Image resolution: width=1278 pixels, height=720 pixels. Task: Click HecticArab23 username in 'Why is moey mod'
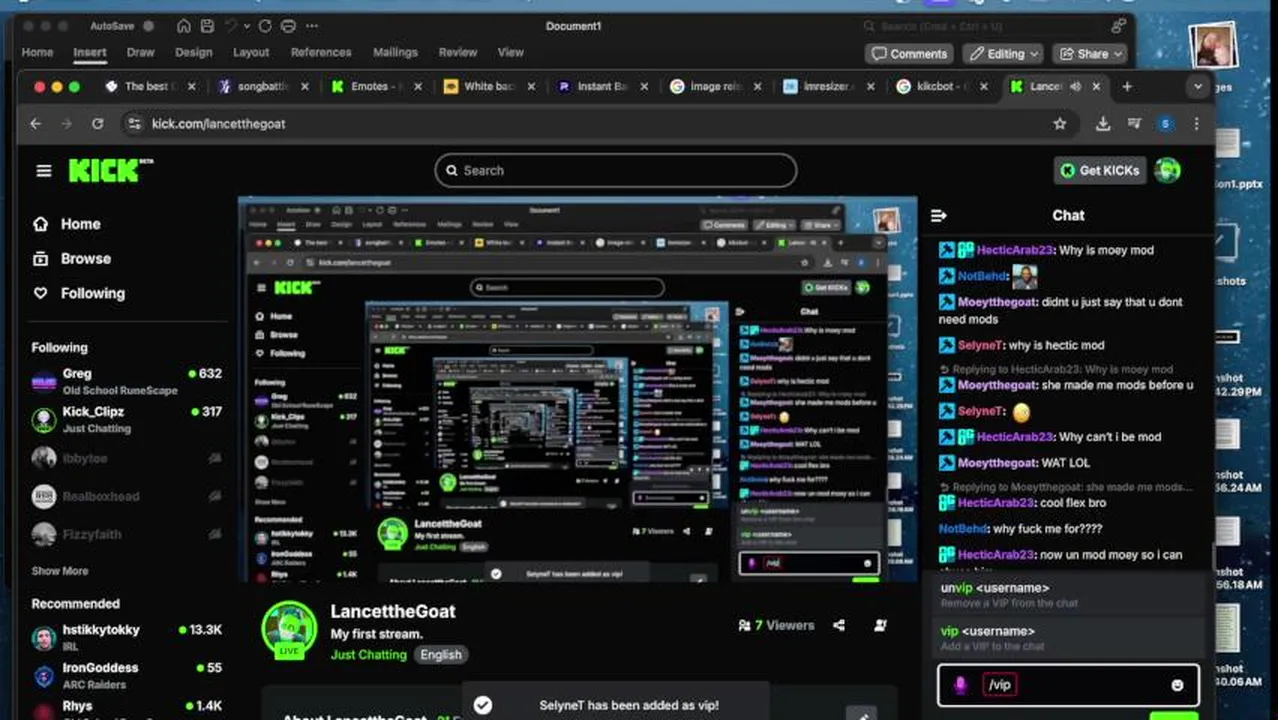(x=1015, y=250)
